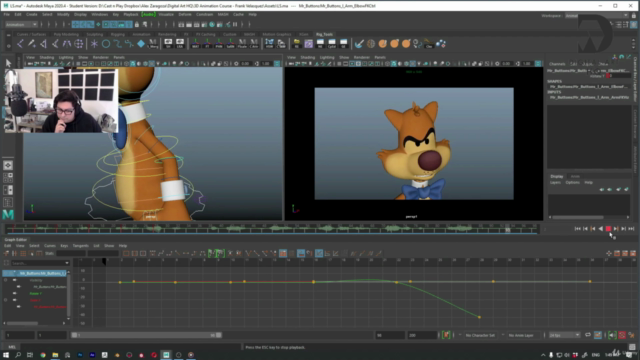
Task: Open the Playback menu
Action: pos(131,14)
